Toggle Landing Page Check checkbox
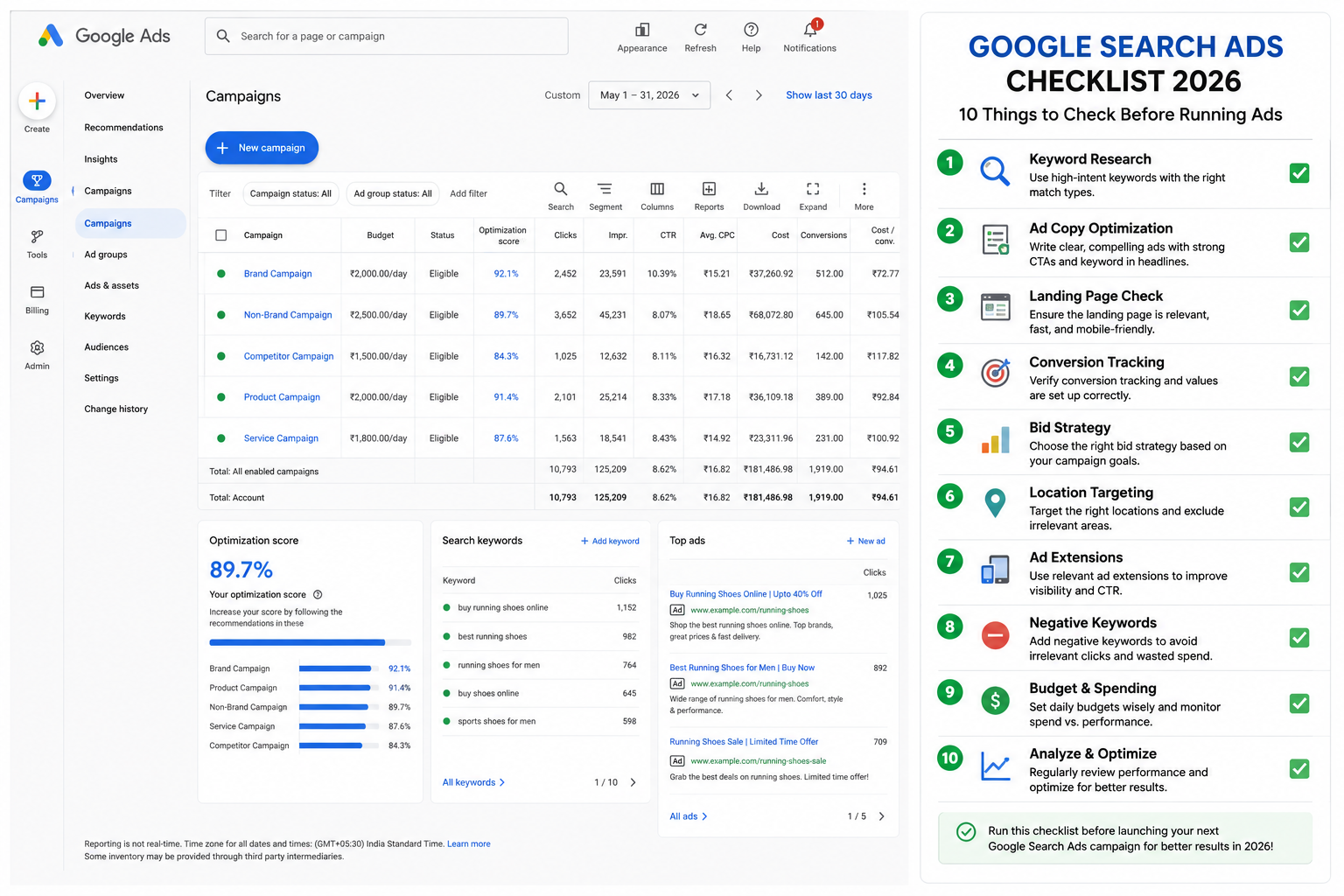 (x=1299, y=311)
